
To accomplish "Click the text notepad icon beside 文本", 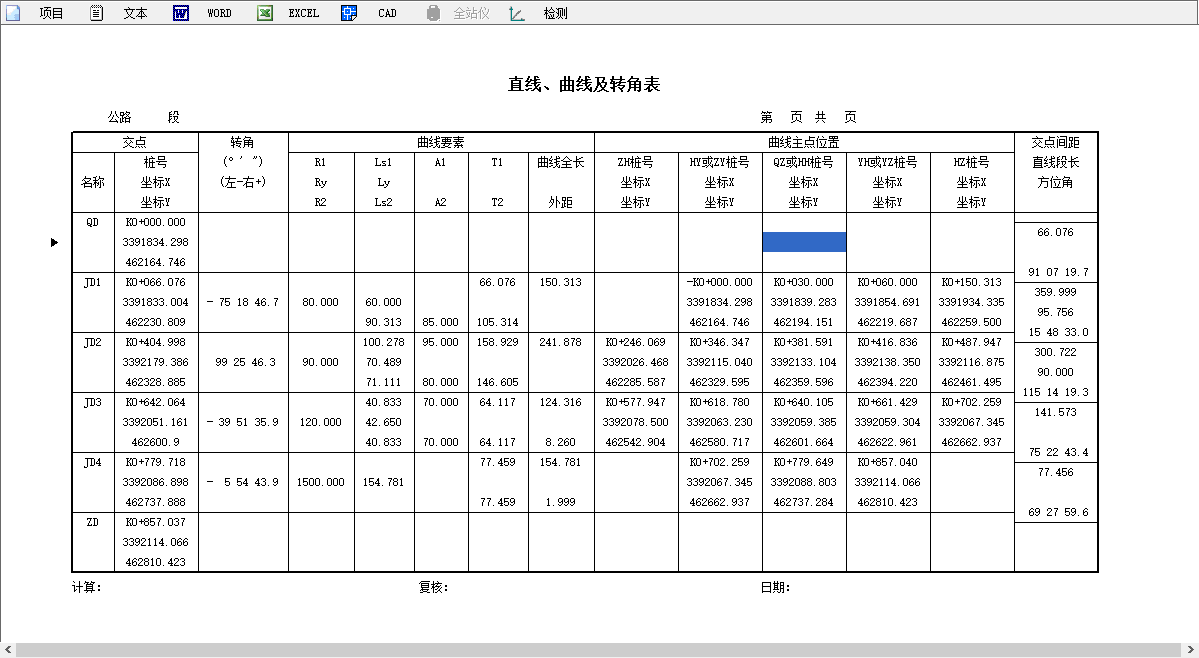I will click(x=96, y=13).
